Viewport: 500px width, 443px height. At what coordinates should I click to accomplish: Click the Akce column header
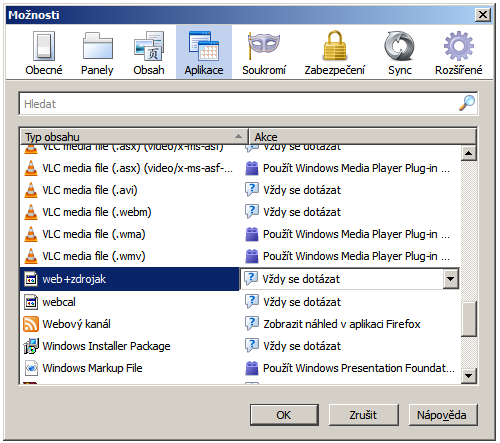(x=363, y=137)
